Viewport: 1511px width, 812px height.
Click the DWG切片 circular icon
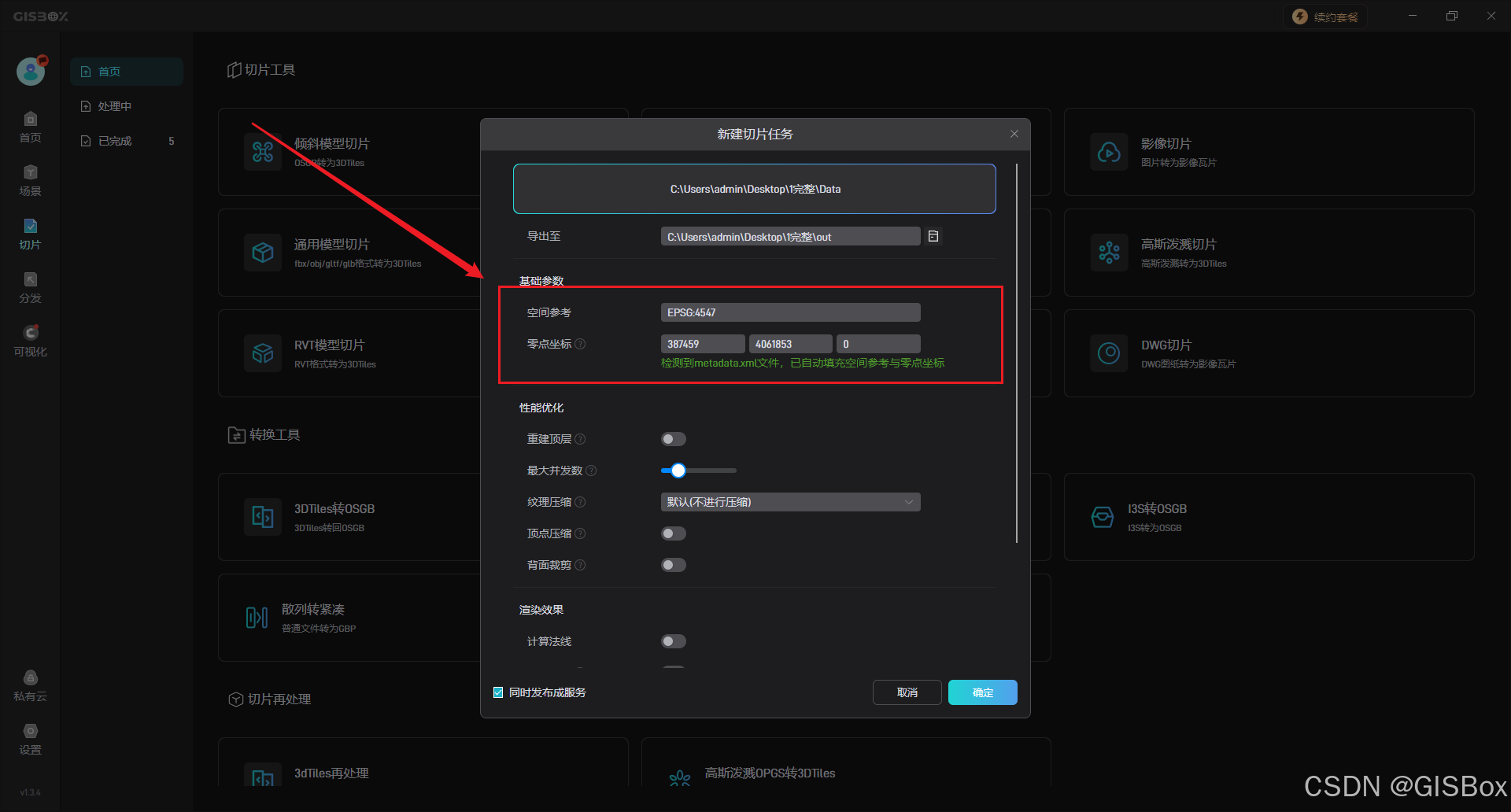1109,353
